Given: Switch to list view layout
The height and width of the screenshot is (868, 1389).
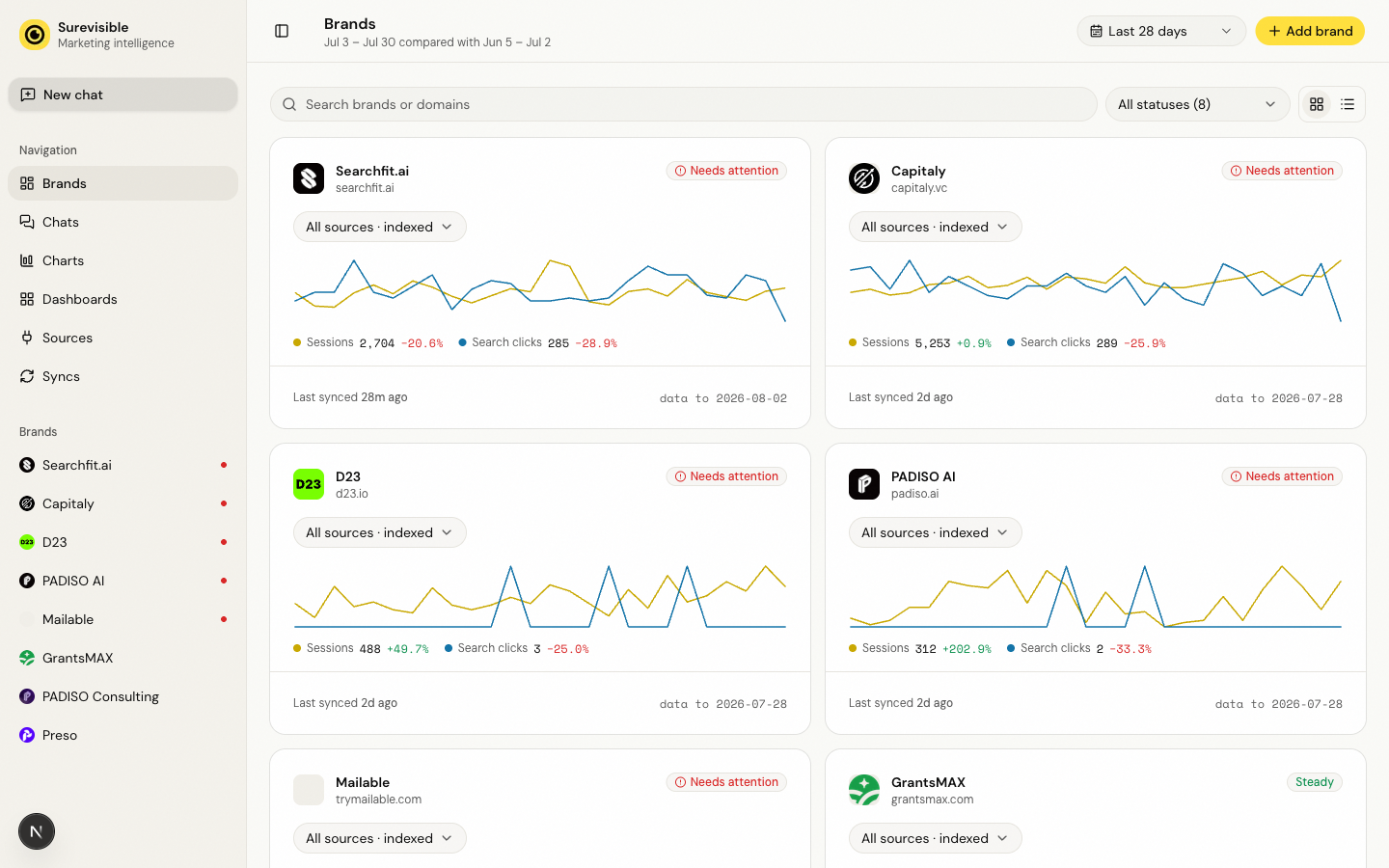Looking at the screenshot, I should [1348, 104].
